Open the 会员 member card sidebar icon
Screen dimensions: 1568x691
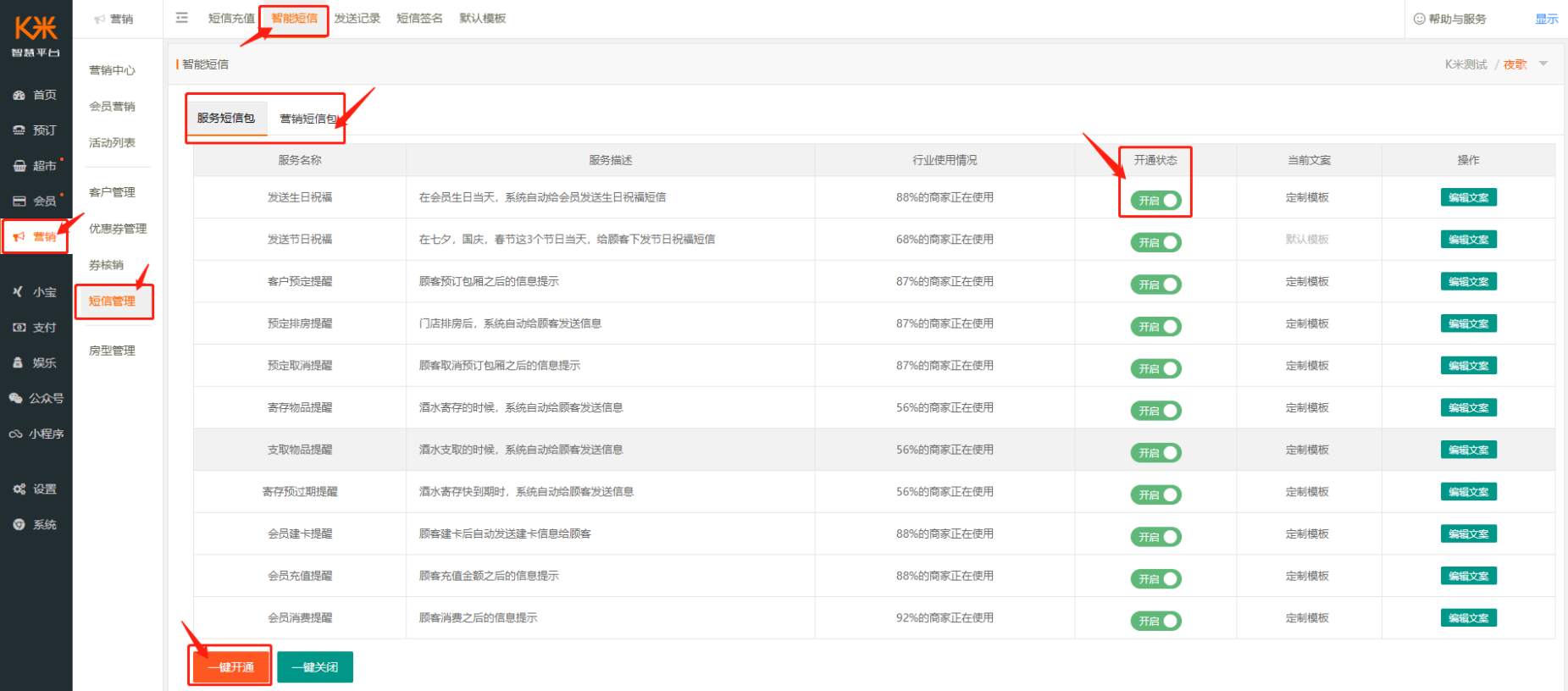pyautogui.click(x=19, y=202)
